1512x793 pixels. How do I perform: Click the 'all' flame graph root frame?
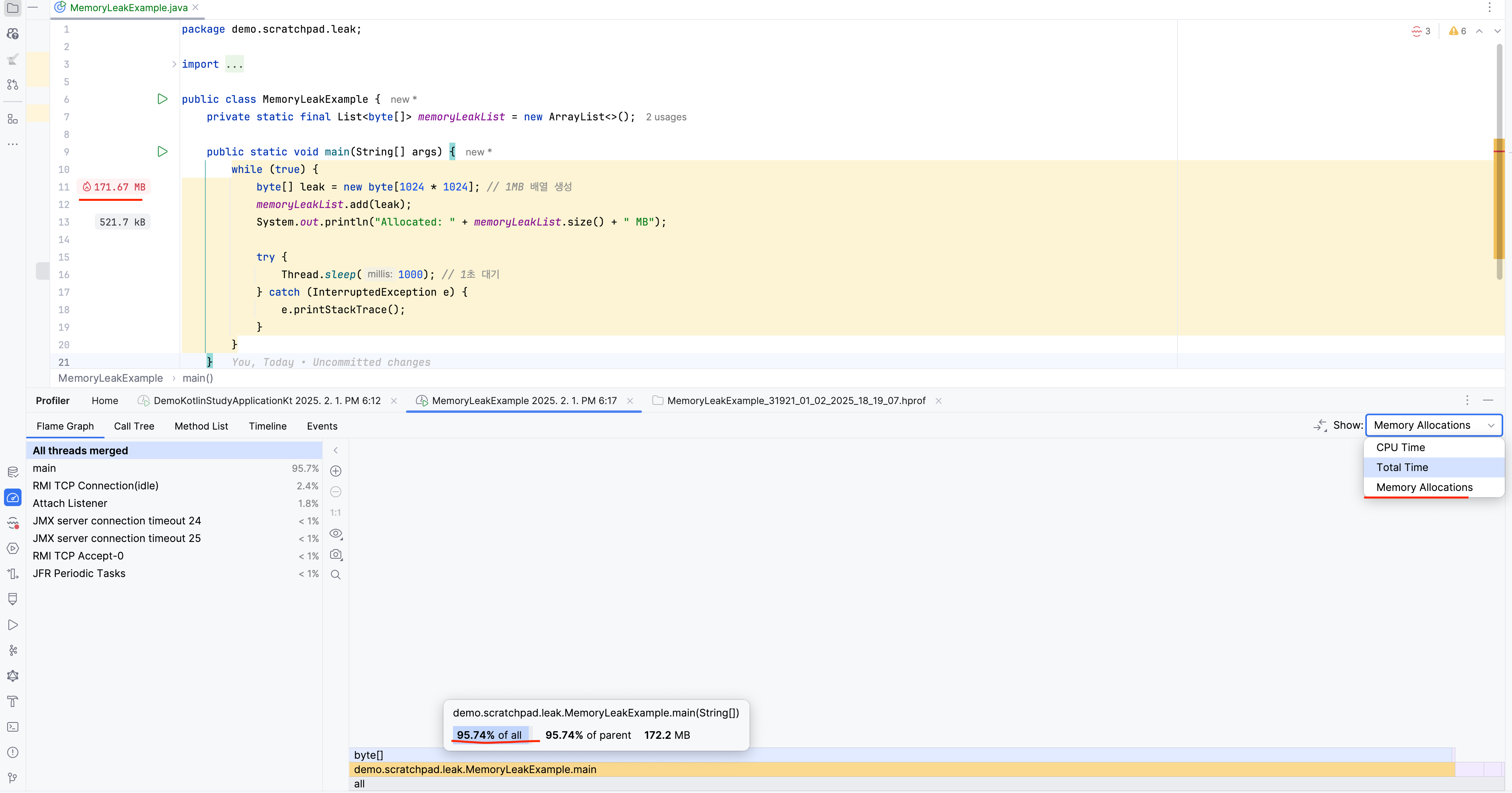pos(926,783)
